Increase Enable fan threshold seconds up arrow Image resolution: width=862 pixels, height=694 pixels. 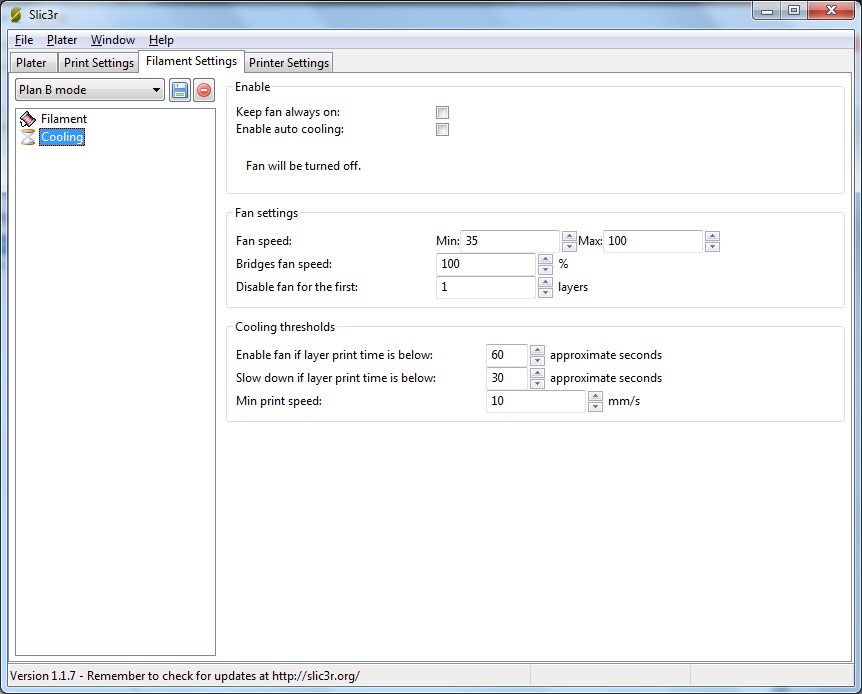tap(538, 350)
